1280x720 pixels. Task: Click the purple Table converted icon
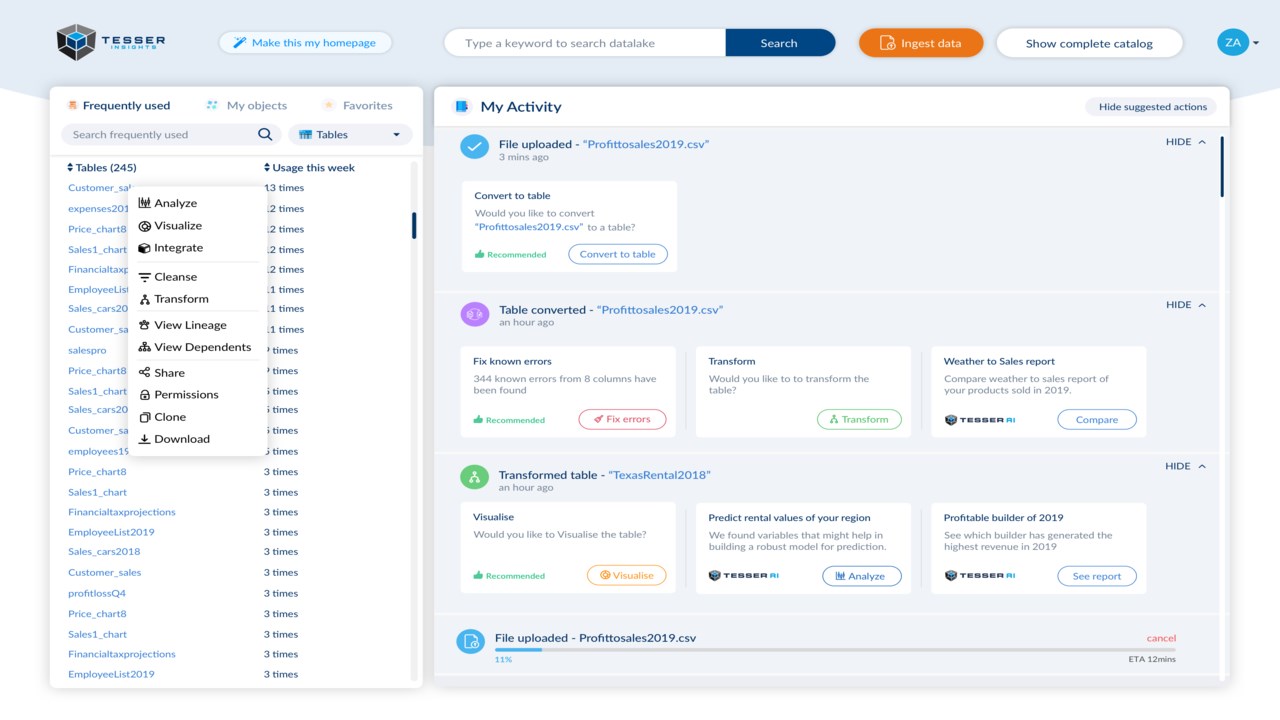click(474, 314)
